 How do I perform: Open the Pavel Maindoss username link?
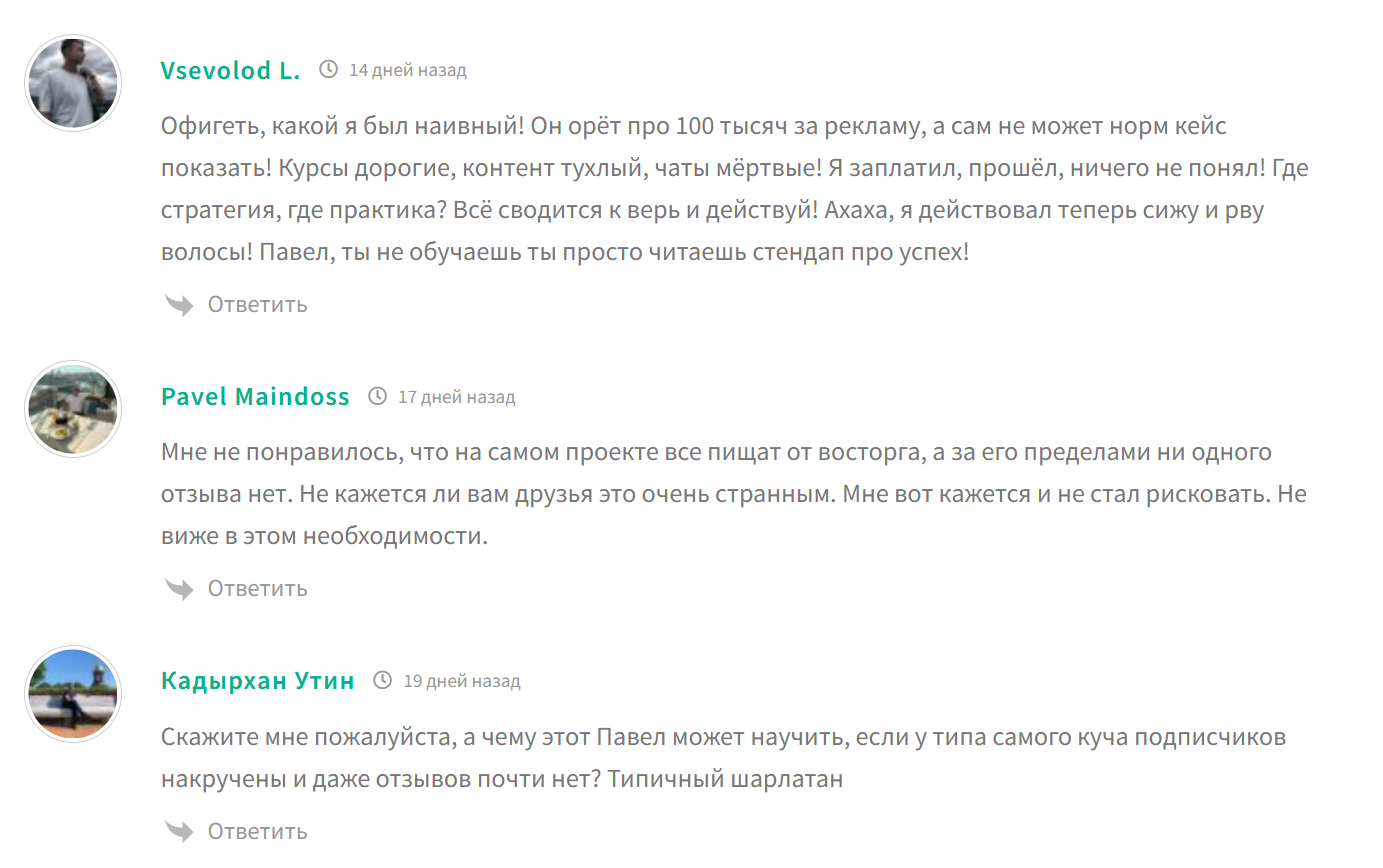(x=255, y=397)
